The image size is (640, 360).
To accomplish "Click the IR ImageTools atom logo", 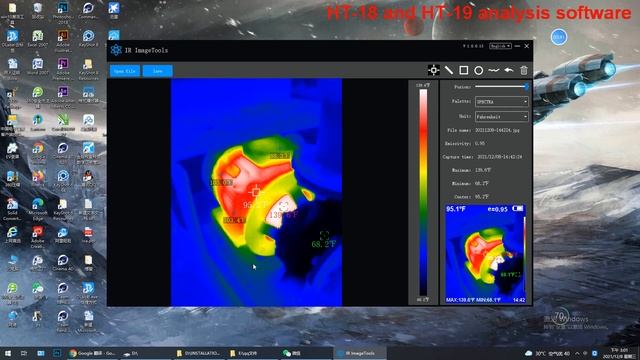I will point(116,50).
